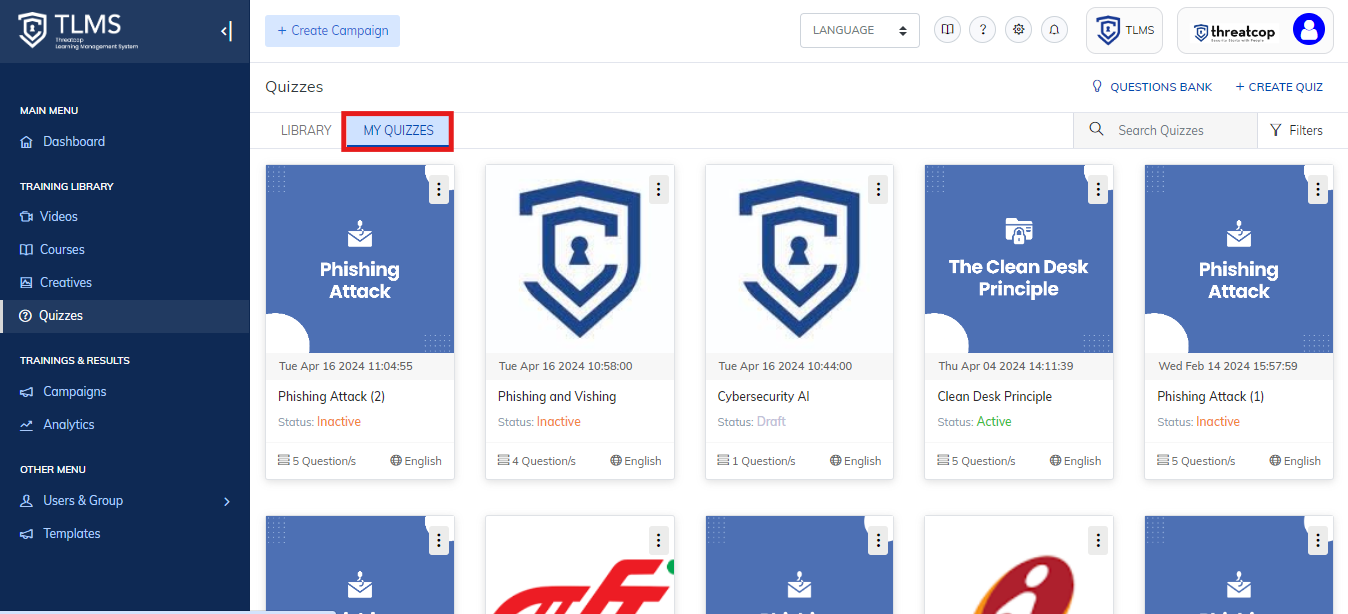Viewport: 1348px width, 614px height.
Task: Click the Videos camera icon
Action: (x=27, y=217)
